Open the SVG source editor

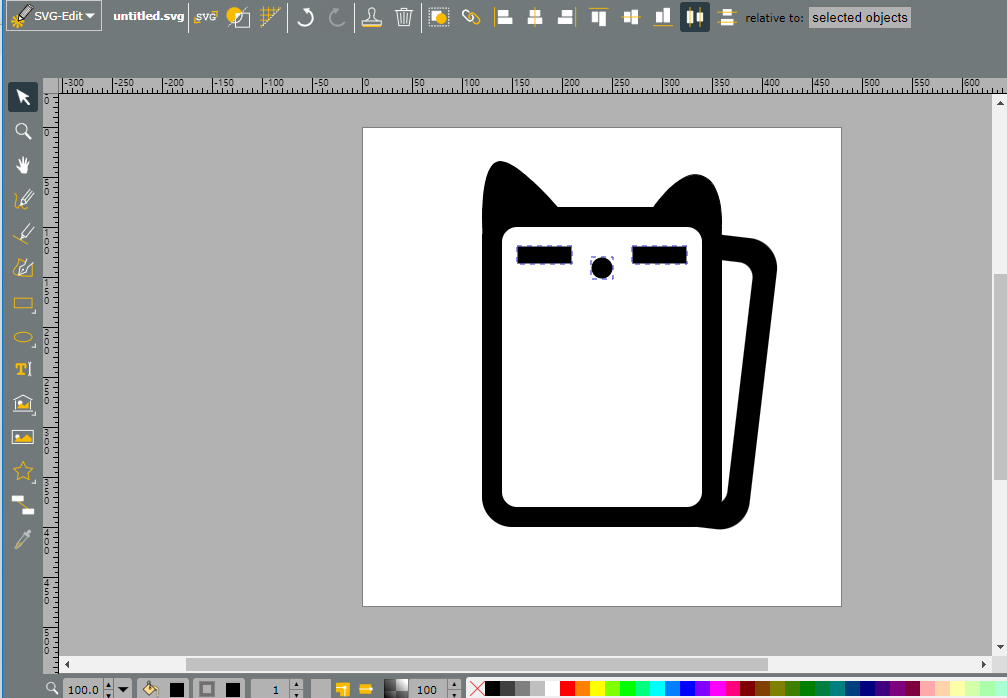click(x=206, y=17)
